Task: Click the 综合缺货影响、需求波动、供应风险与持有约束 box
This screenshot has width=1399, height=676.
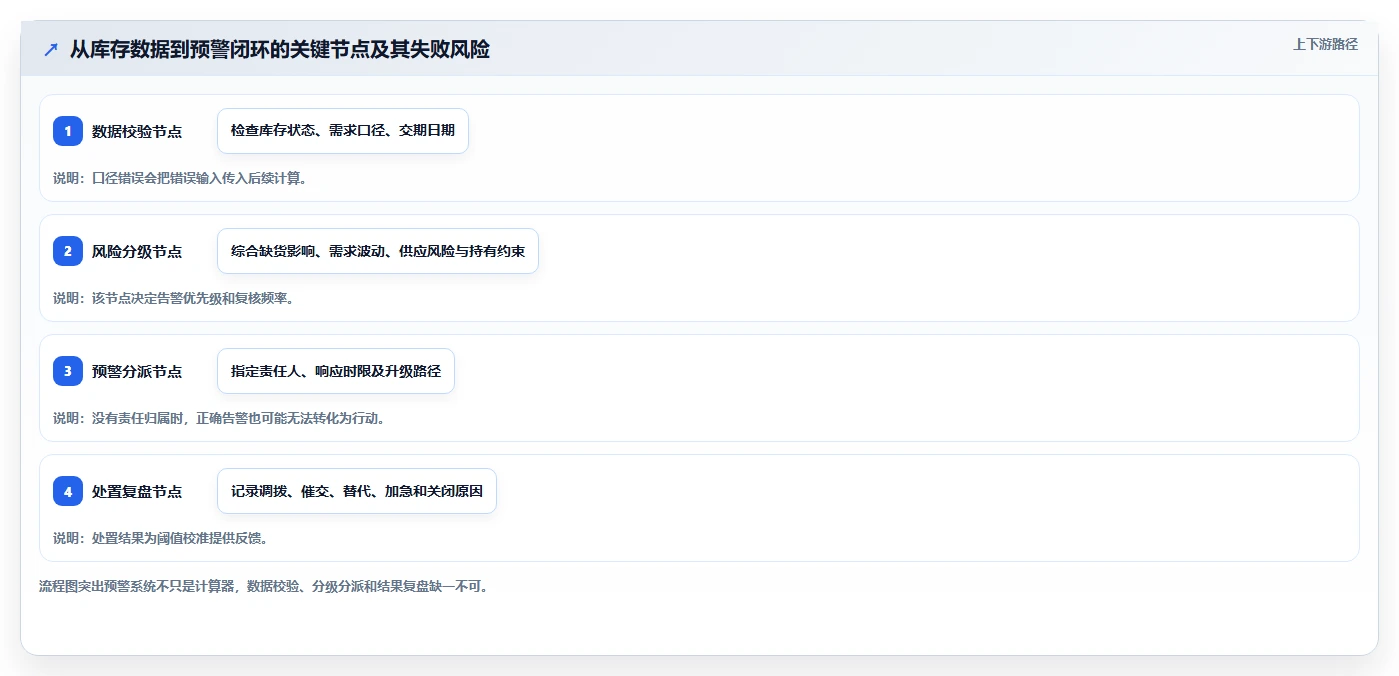Action: coord(378,251)
